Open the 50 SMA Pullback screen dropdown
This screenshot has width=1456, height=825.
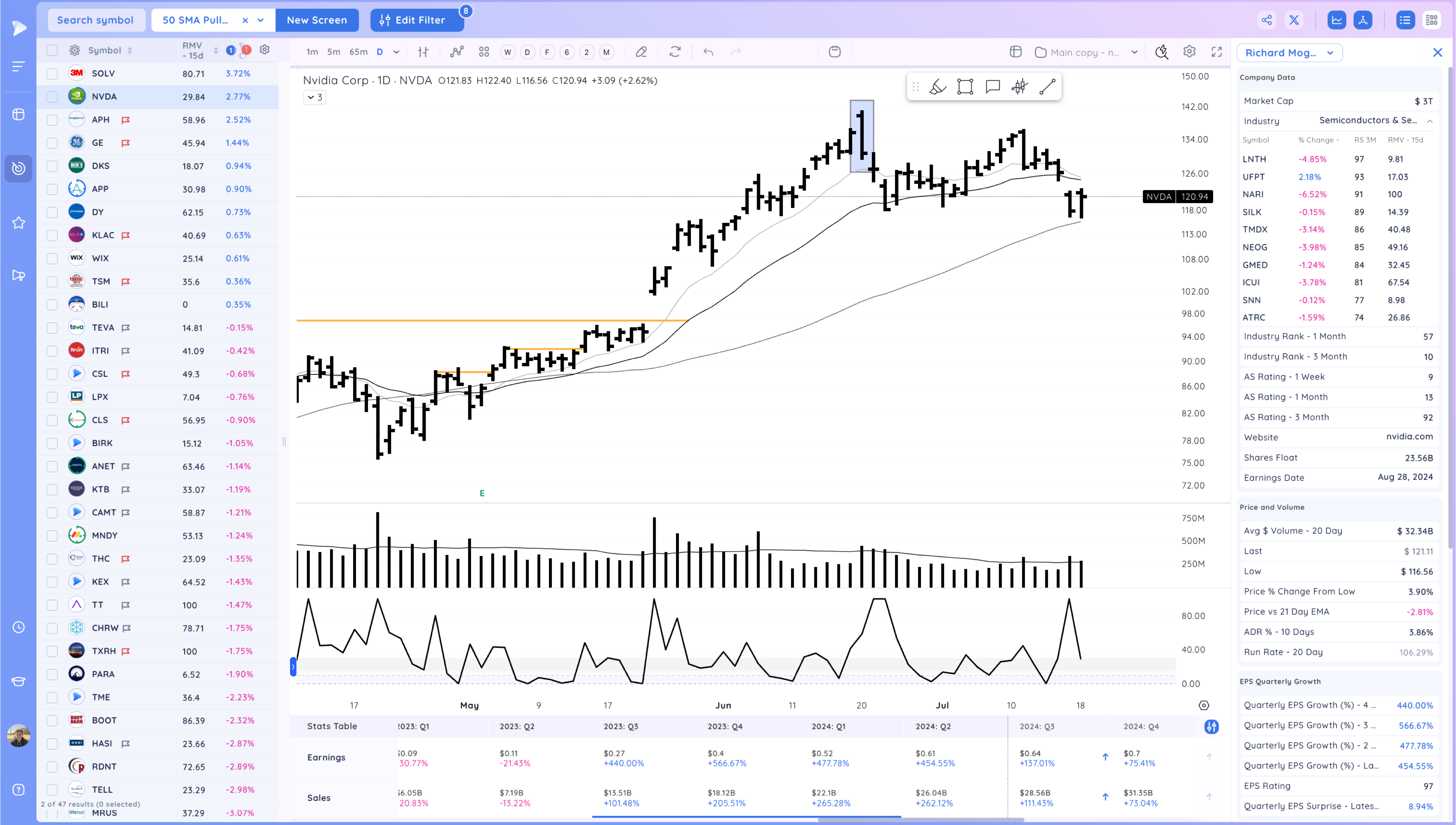click(261, 20)
